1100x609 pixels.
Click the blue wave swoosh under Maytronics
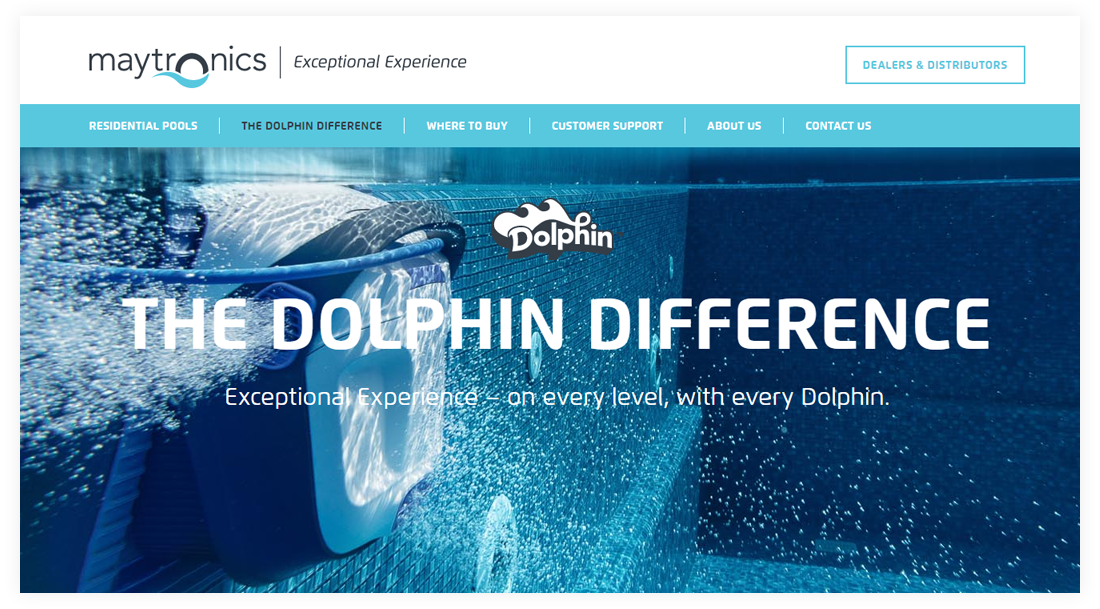coord(181,79)
